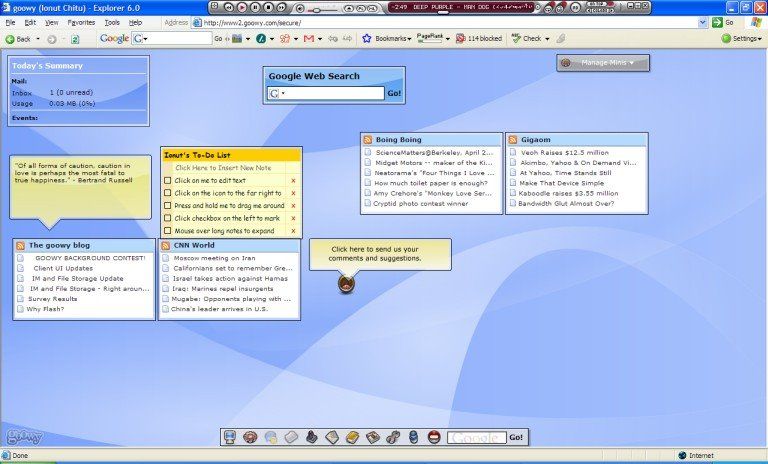Open 'Moscow meeting on Iran' headline
This screenshot has width=768, height=464.
[x=215, y=258]
